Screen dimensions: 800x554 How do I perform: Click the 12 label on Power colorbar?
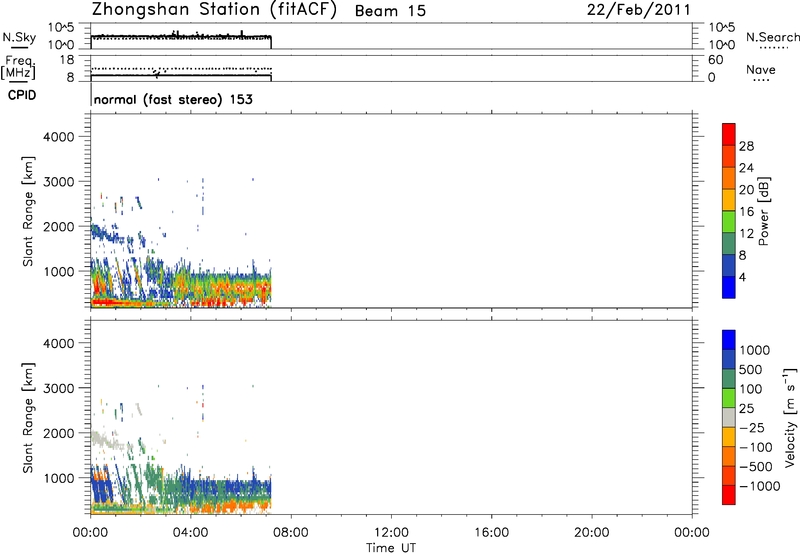(x=746, y=234)
